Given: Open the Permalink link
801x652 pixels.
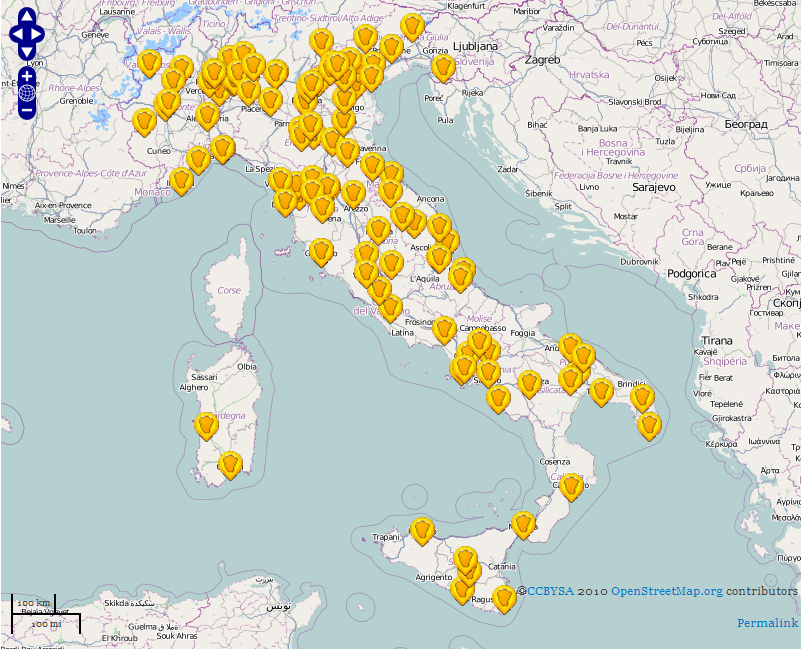Looking at the screenshot, I should (767, 623).
